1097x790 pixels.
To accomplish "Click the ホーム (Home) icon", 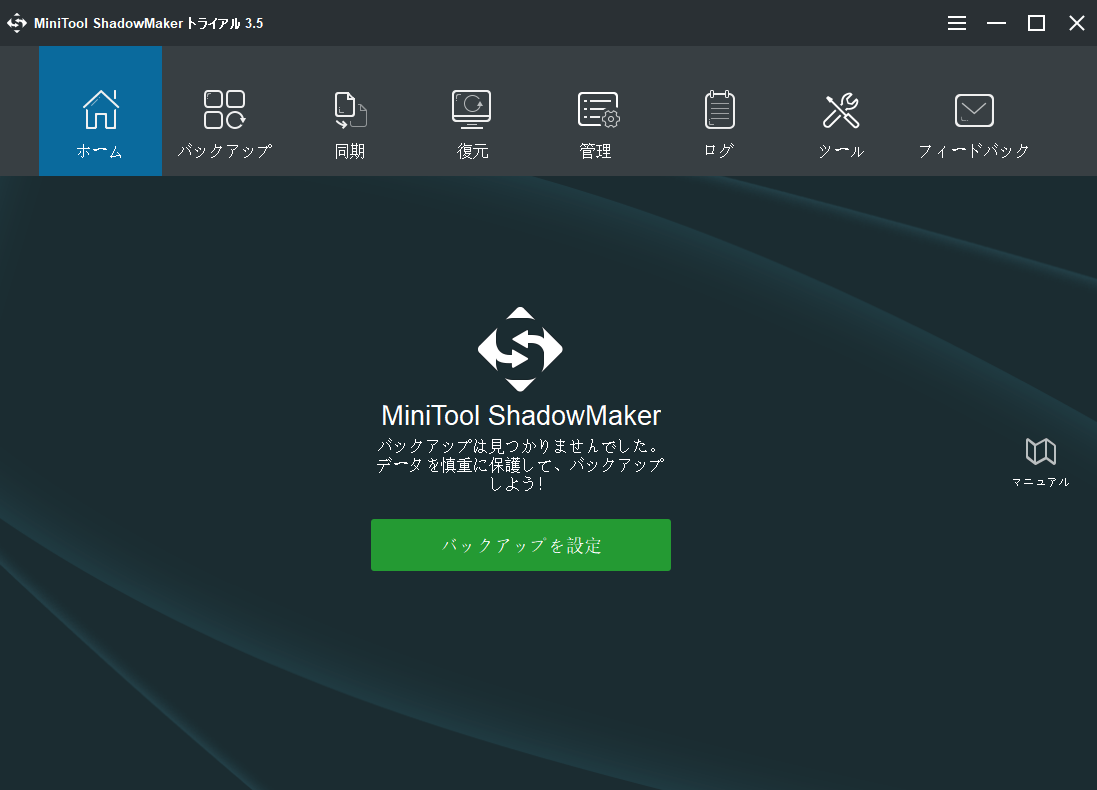I will 100,110.
